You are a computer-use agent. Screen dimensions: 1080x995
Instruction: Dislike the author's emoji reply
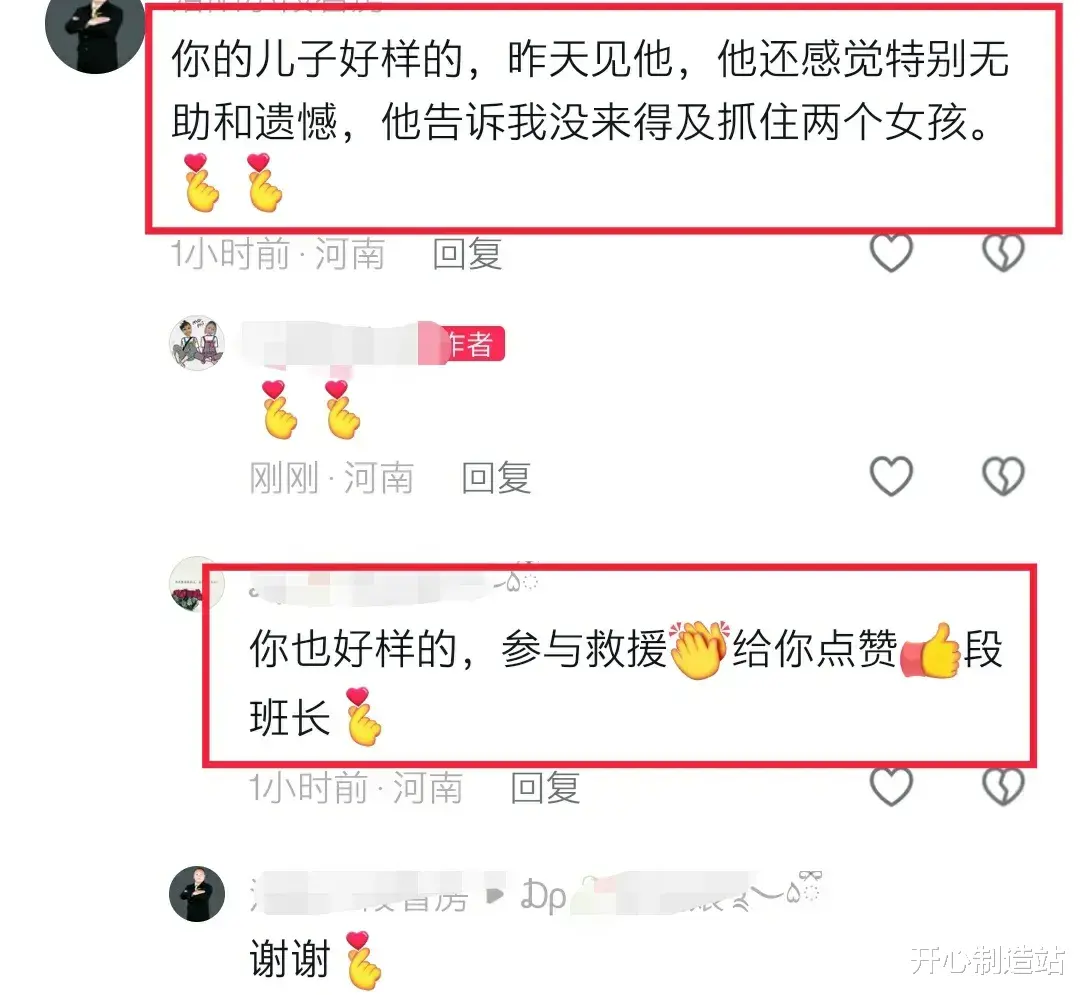pos(1003,476)
